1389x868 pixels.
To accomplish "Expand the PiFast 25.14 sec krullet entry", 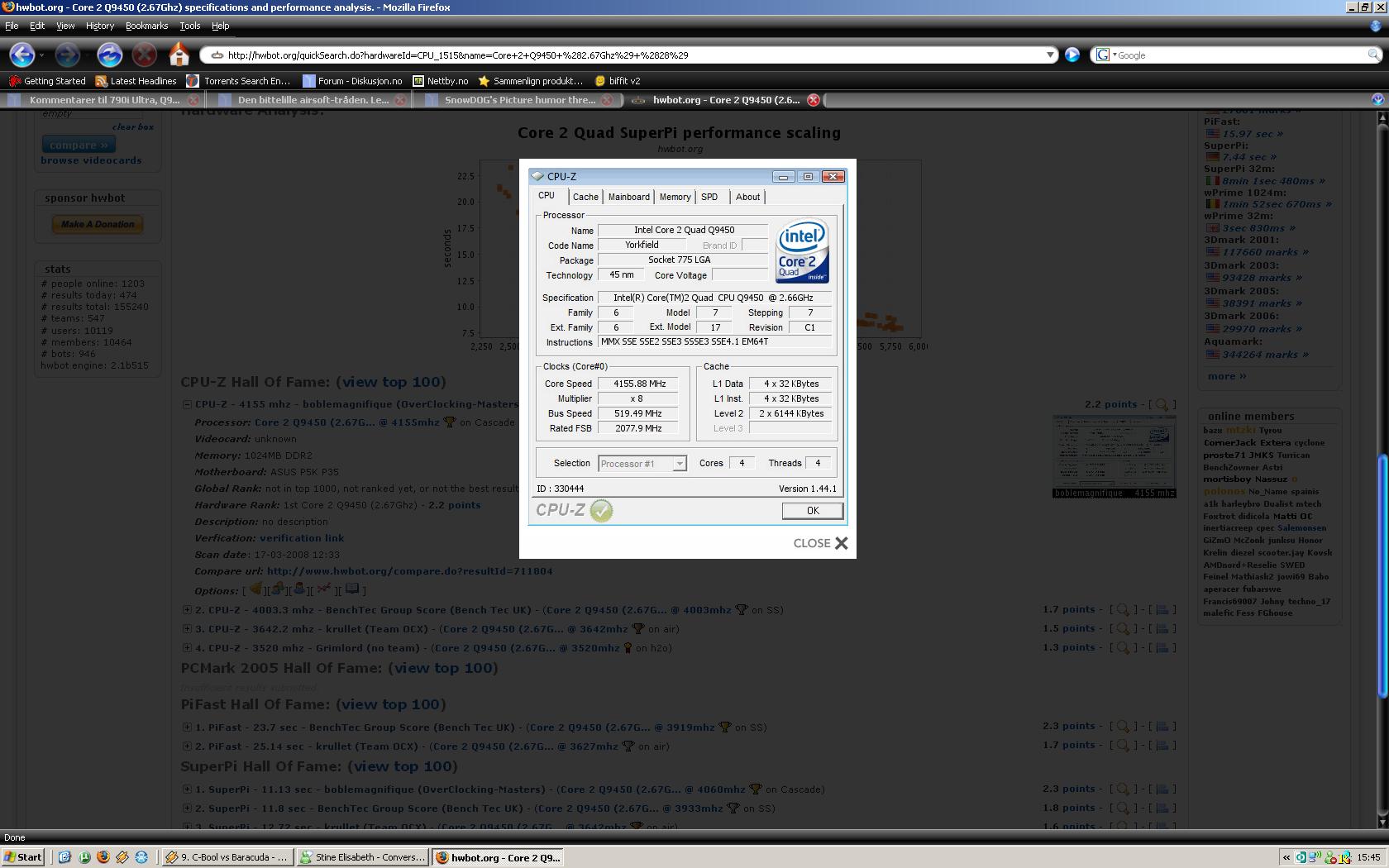I will (187, 746).
